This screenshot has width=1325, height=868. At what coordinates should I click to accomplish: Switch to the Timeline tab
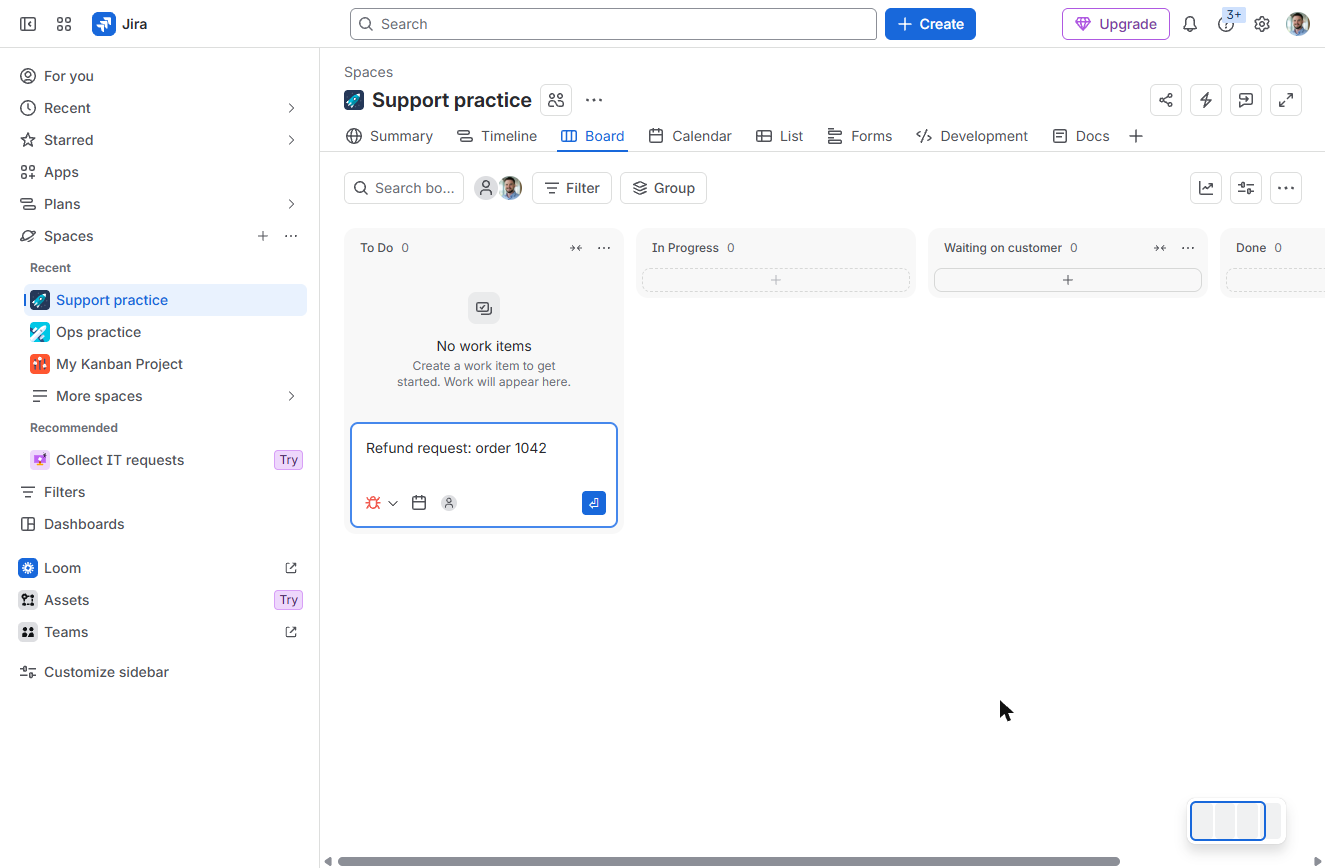coord(497,136)
